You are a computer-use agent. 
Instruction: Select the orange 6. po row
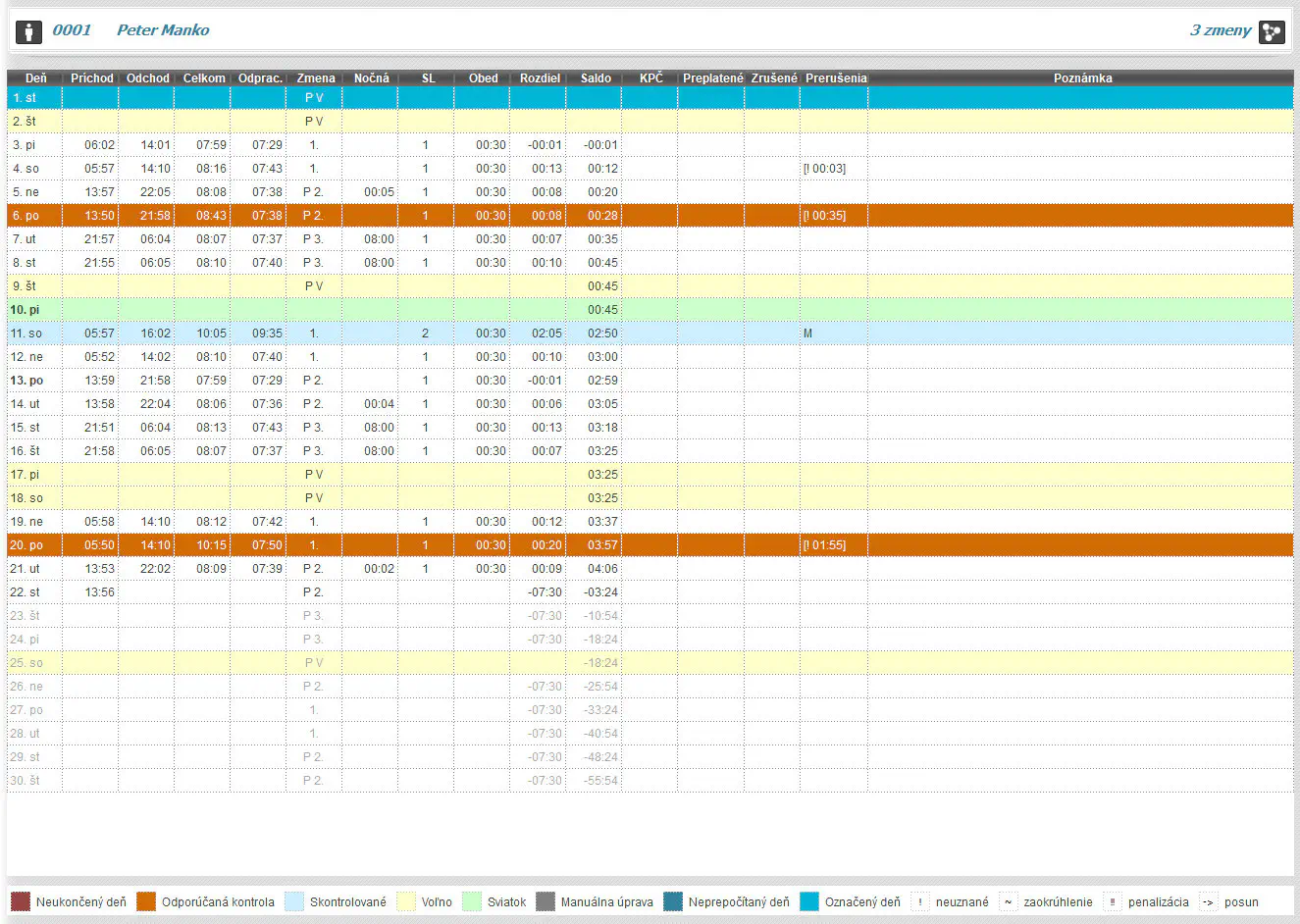click(x=650, y=216)
